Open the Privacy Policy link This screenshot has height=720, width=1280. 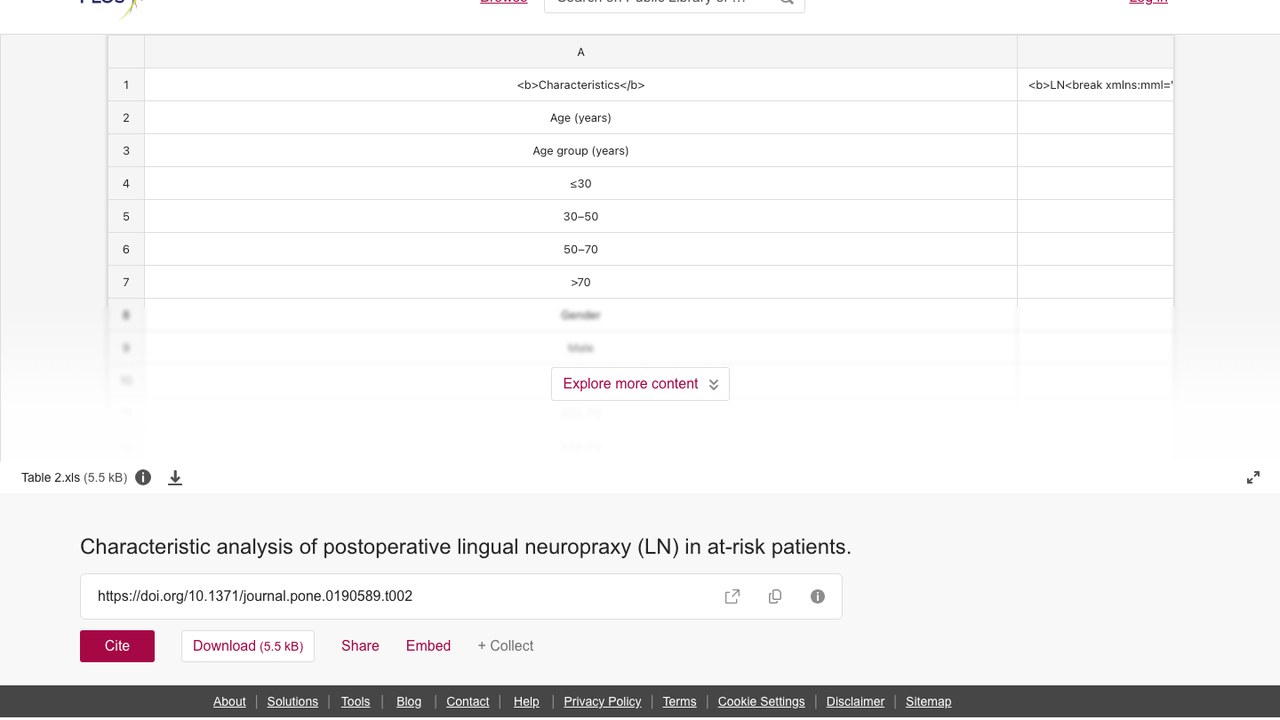pos(602,702)
